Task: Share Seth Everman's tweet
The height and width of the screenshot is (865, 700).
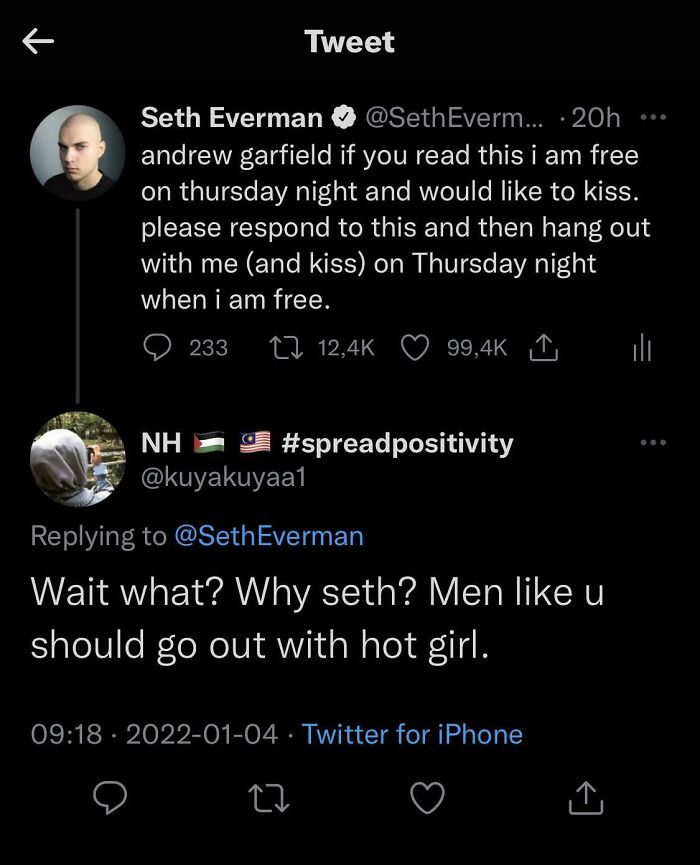Action: click(540, 347)
